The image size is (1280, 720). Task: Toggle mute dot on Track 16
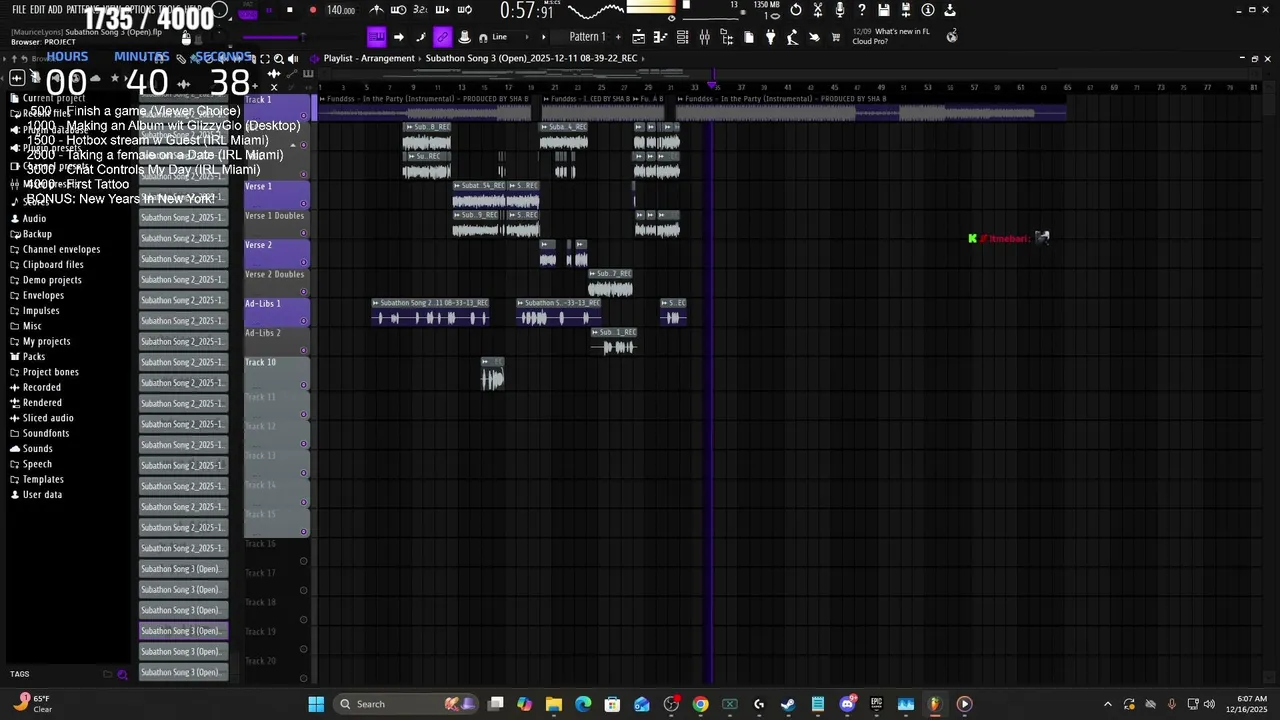click(x=304, y=560)
